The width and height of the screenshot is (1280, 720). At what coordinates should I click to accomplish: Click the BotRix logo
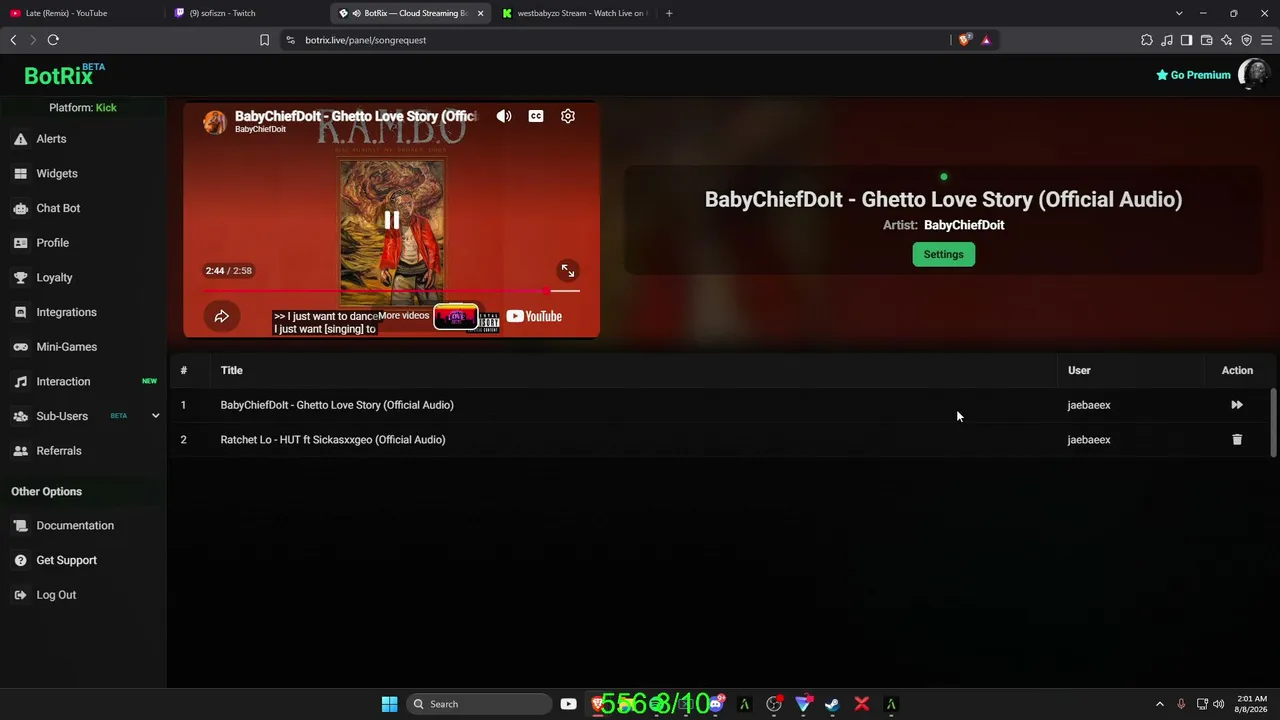tap(64, 75)
